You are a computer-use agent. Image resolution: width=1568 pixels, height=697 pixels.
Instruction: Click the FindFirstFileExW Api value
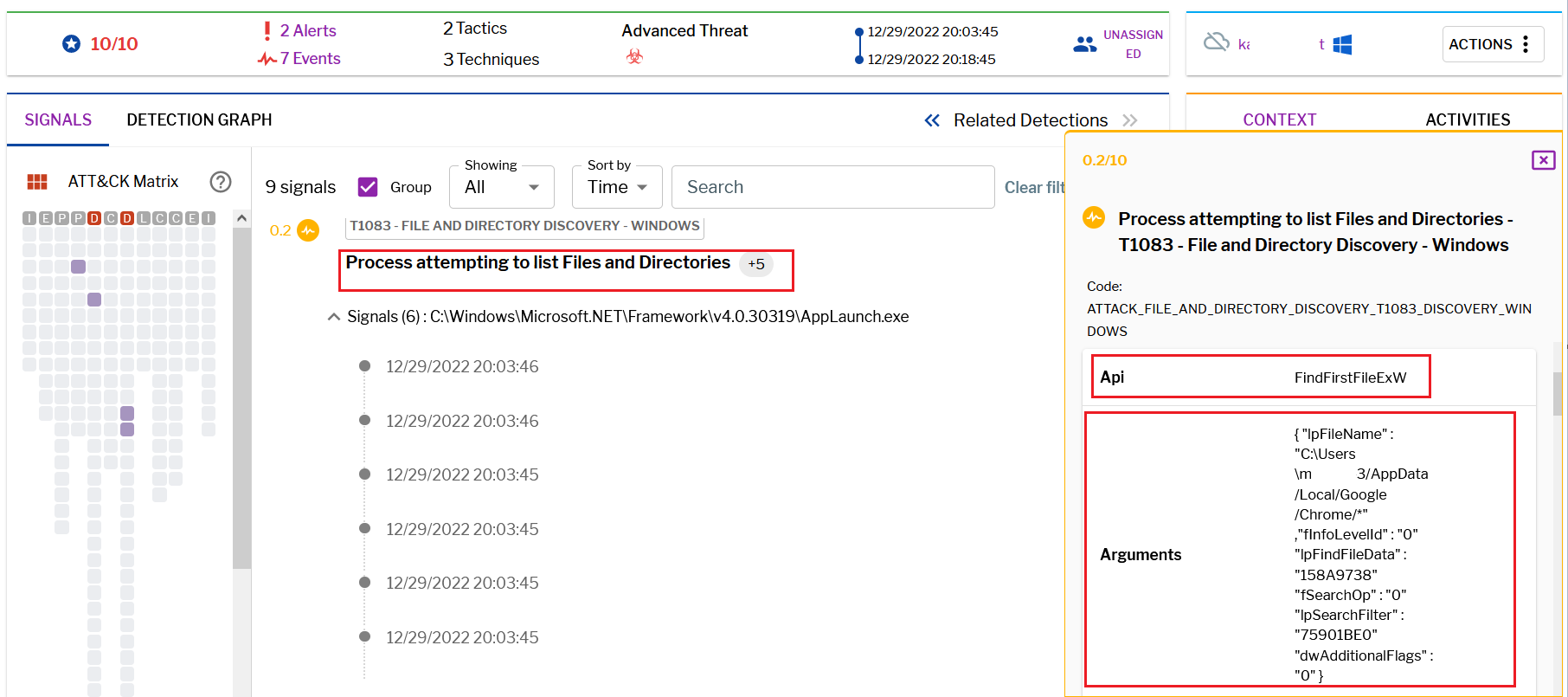pos(1350,378)
